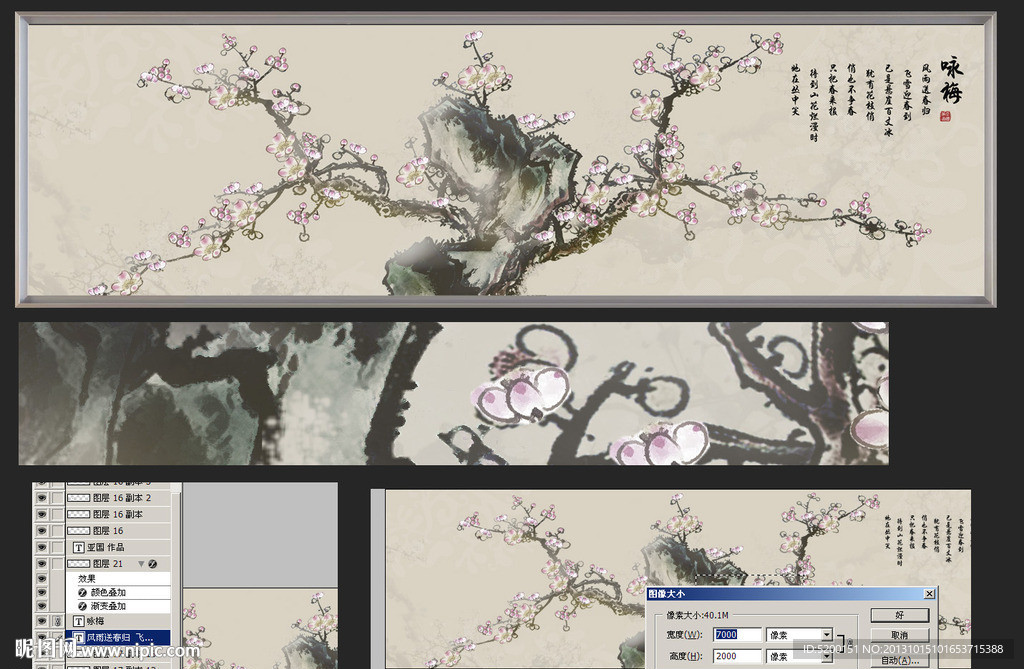Disable the 颜色叠加 effect eye
The height and width of the screenshot is (669, 1024).
coord(42,593)
